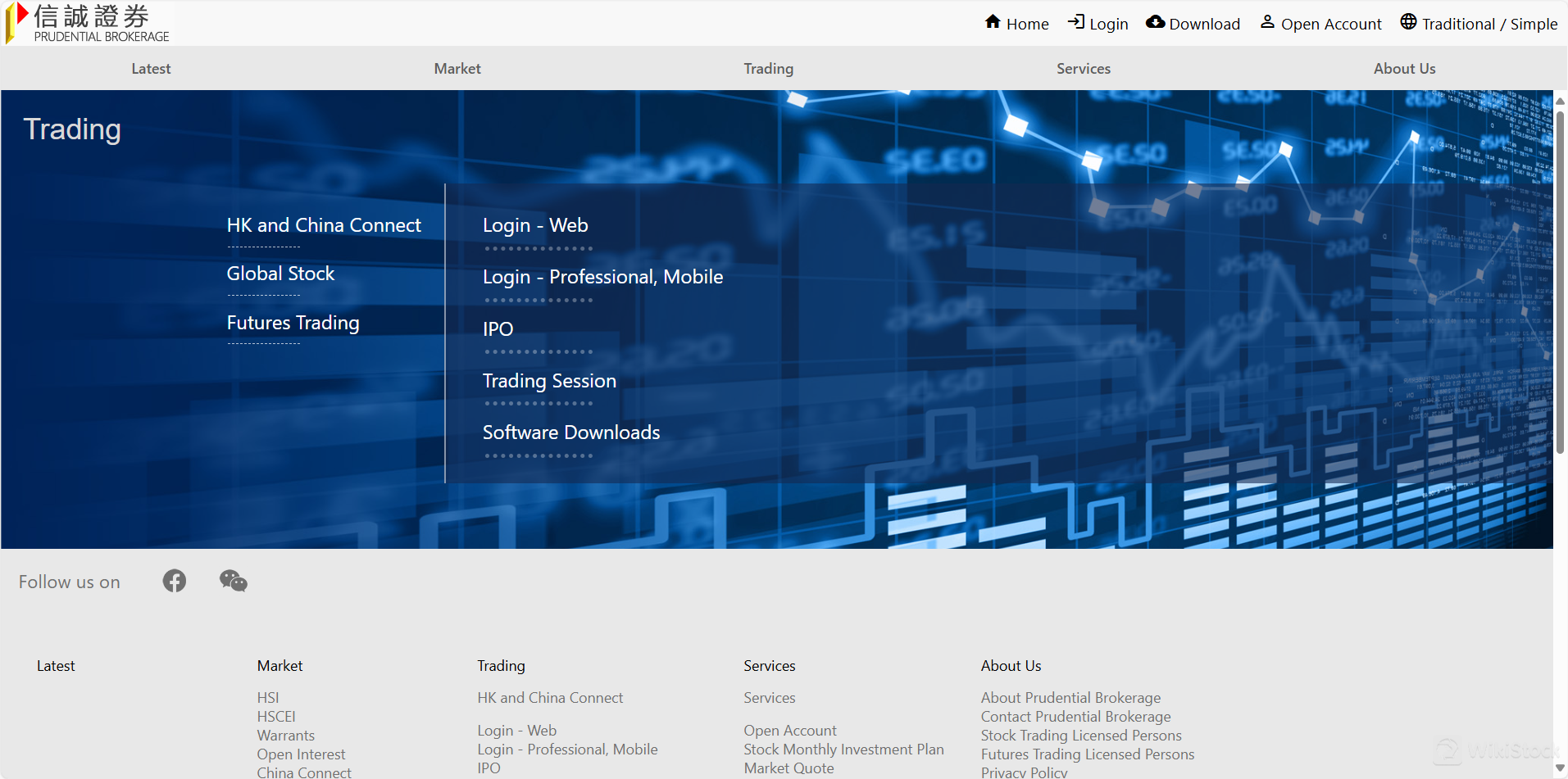Open the Software Downloads link
The image size is (1568, 779).
570,433
